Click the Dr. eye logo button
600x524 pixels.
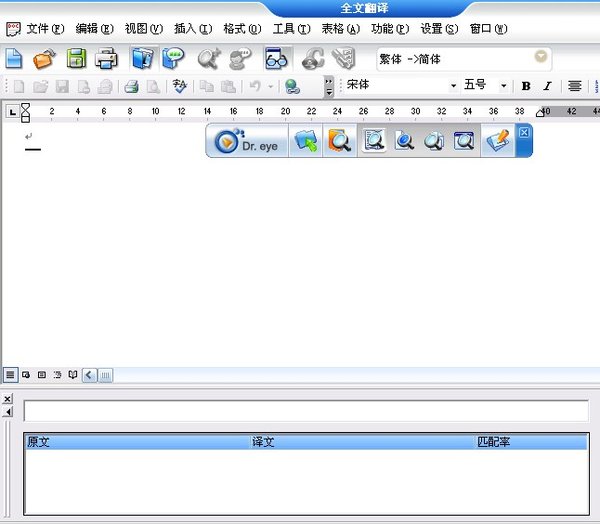pyautogui.click(x=248, y=142)
